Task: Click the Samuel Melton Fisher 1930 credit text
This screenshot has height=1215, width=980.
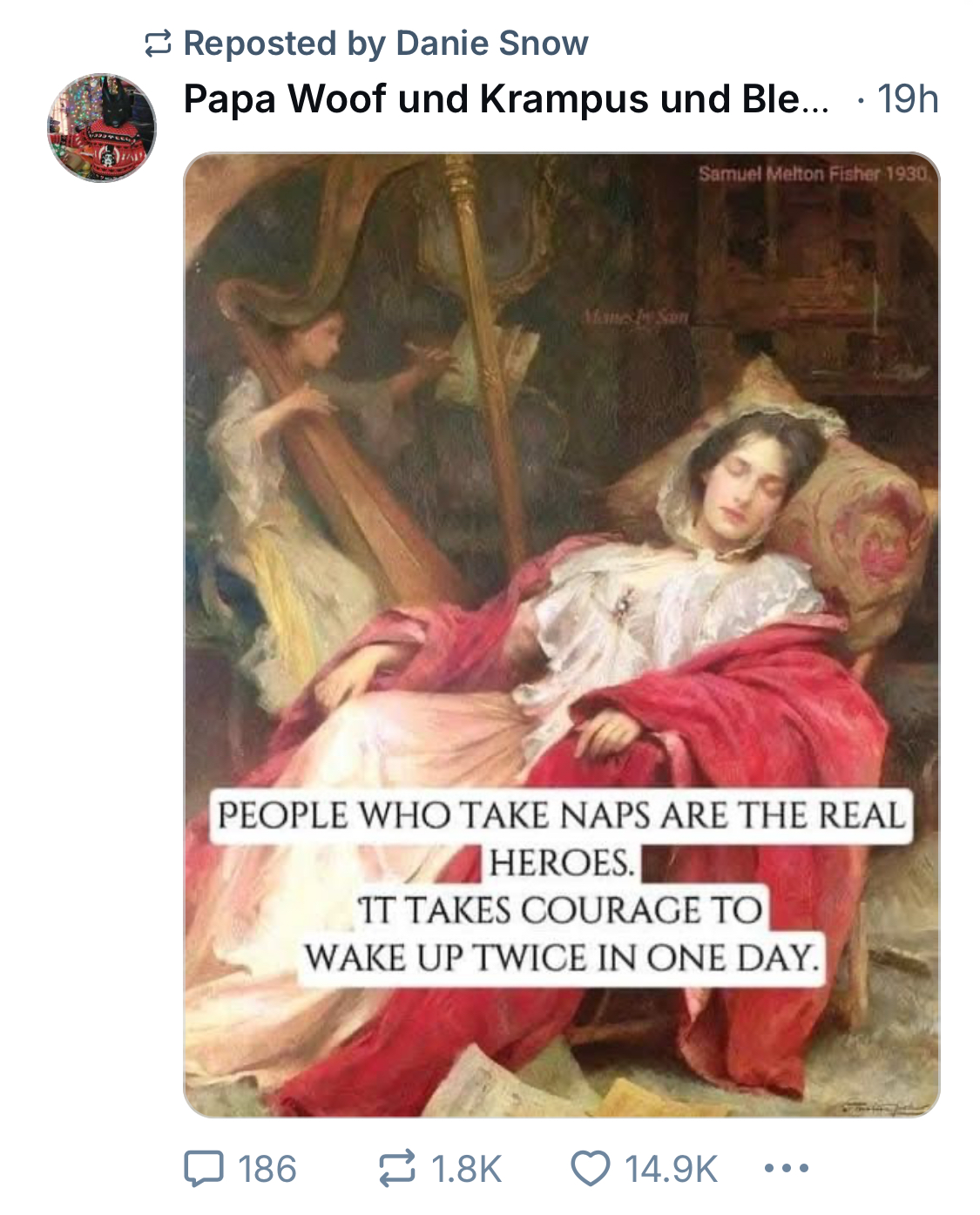Action: pos(814,174)
